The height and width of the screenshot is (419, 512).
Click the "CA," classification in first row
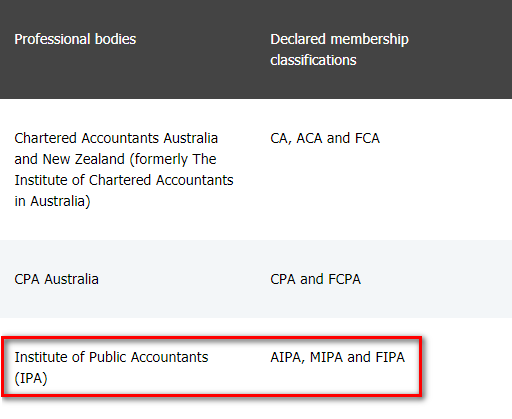click(x=281, y=138)
